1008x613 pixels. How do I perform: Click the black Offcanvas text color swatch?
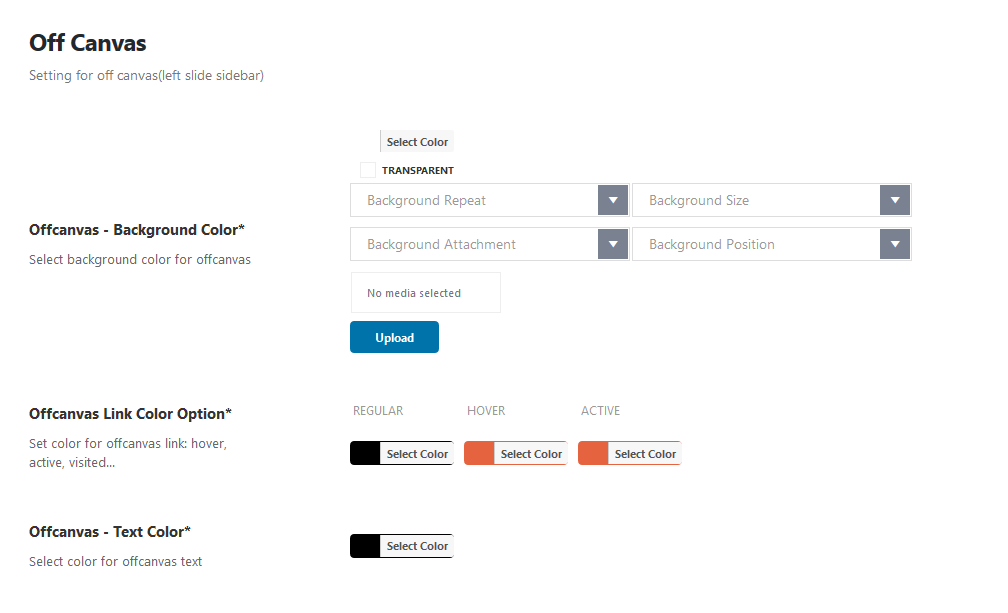tap(365, 545)
